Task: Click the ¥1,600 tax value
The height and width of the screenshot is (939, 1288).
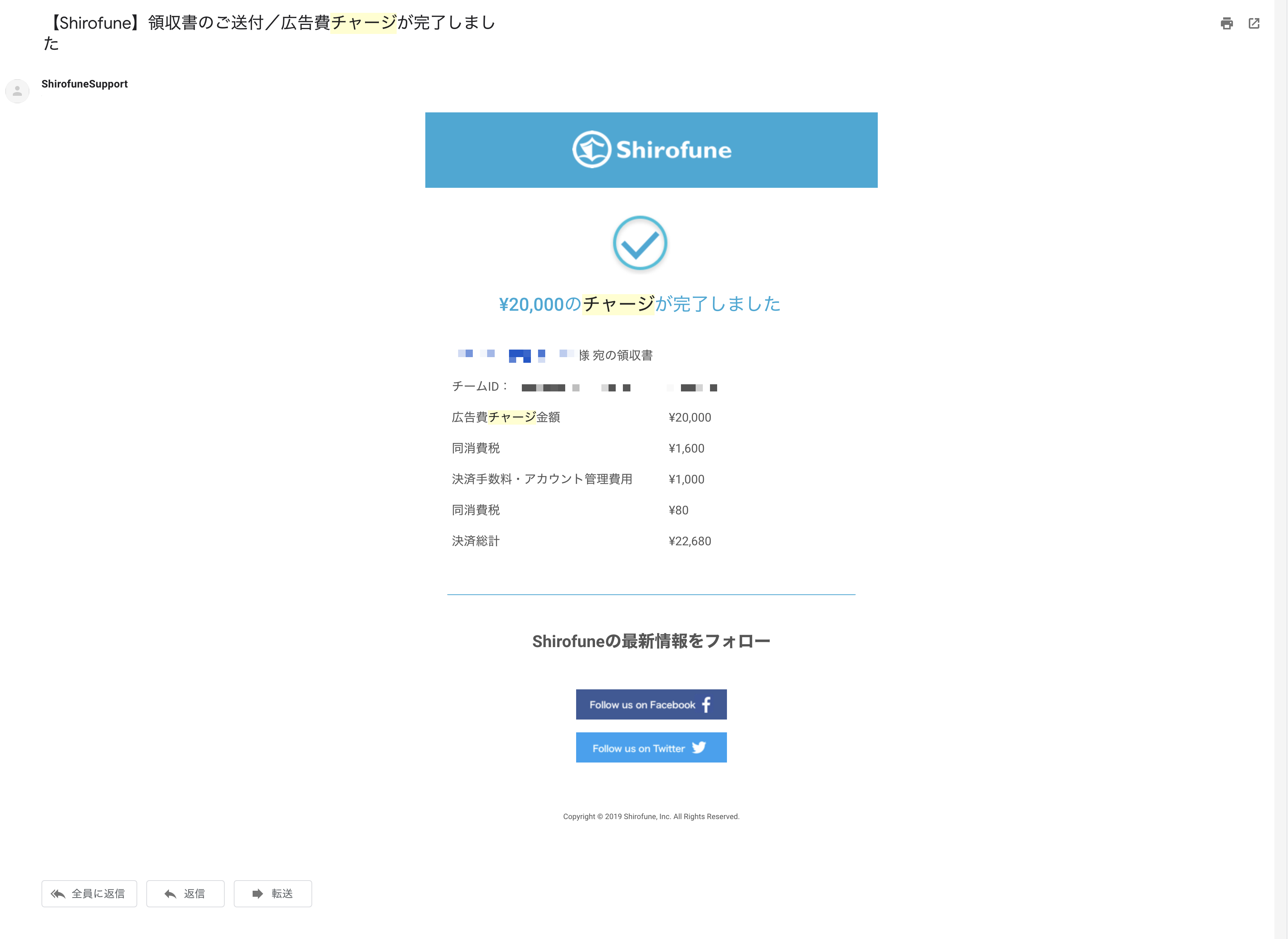Action: click(686, 448)
